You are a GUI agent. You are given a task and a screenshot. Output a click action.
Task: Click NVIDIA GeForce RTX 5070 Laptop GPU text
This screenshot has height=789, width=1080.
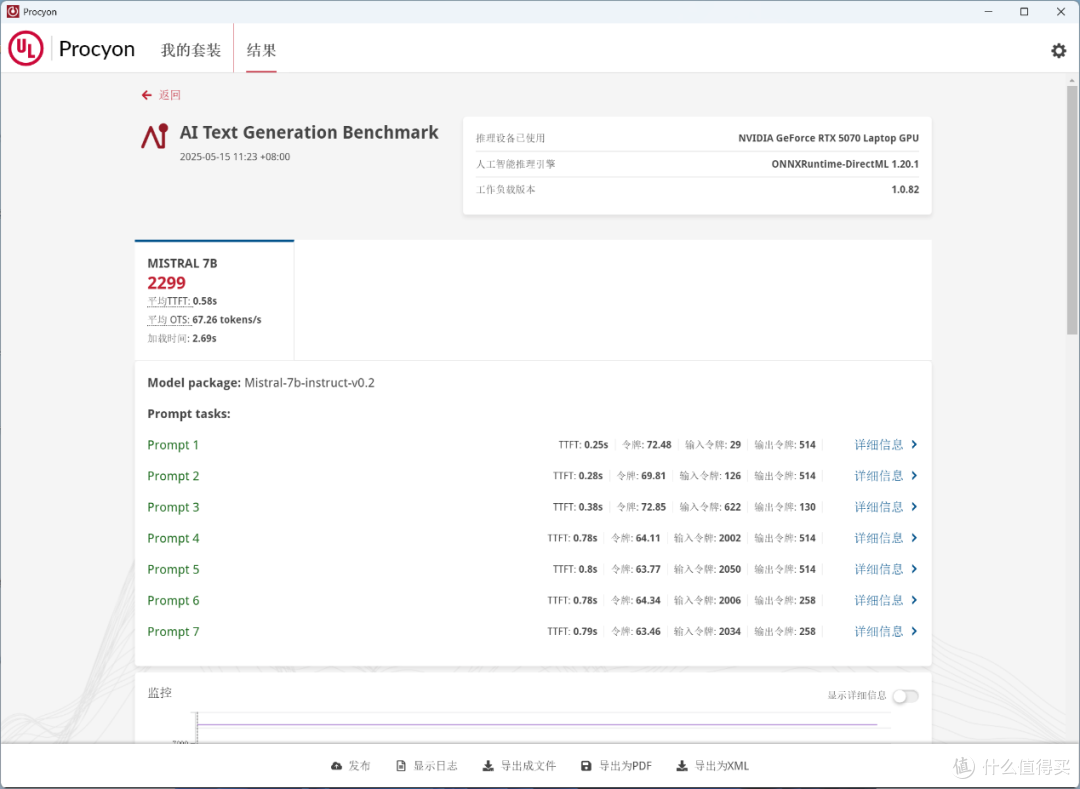(828, 138)
